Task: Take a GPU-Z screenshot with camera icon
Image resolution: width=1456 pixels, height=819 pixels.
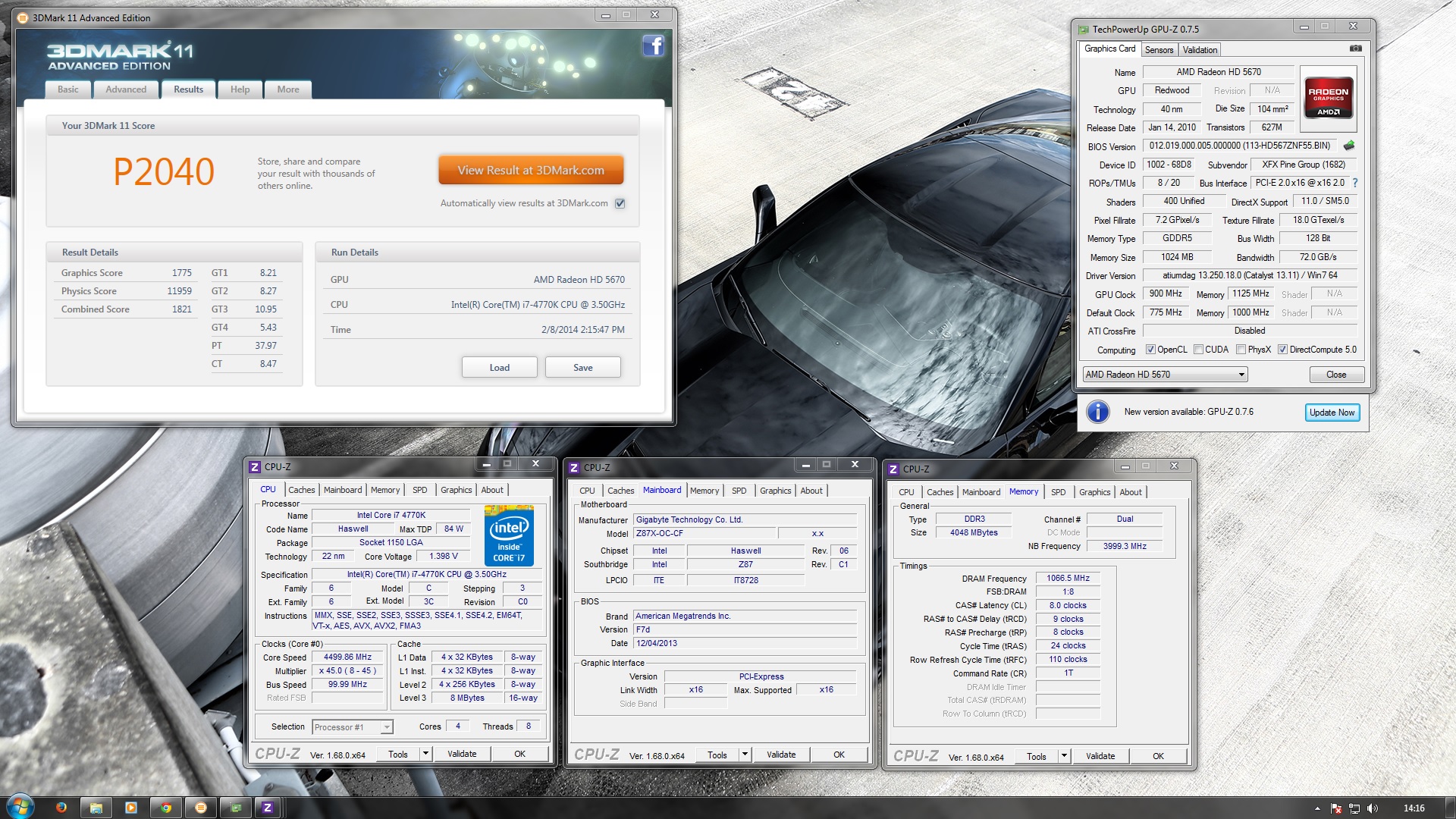Action: coord(1355,49)
